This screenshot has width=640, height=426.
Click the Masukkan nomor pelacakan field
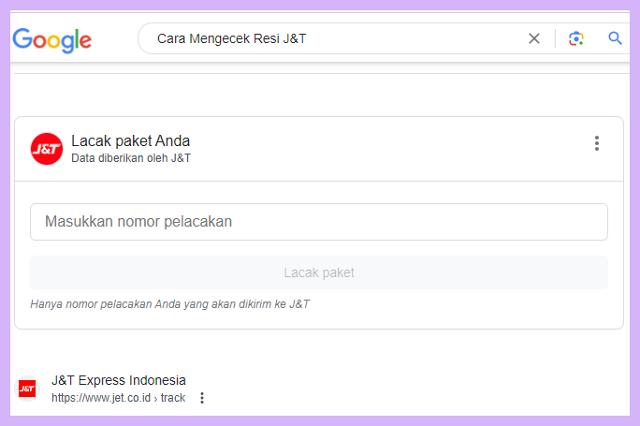tap(319, 222)
